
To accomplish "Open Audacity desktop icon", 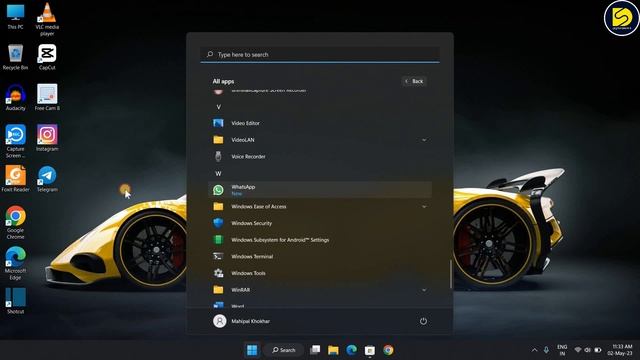I will pos(16,98).
